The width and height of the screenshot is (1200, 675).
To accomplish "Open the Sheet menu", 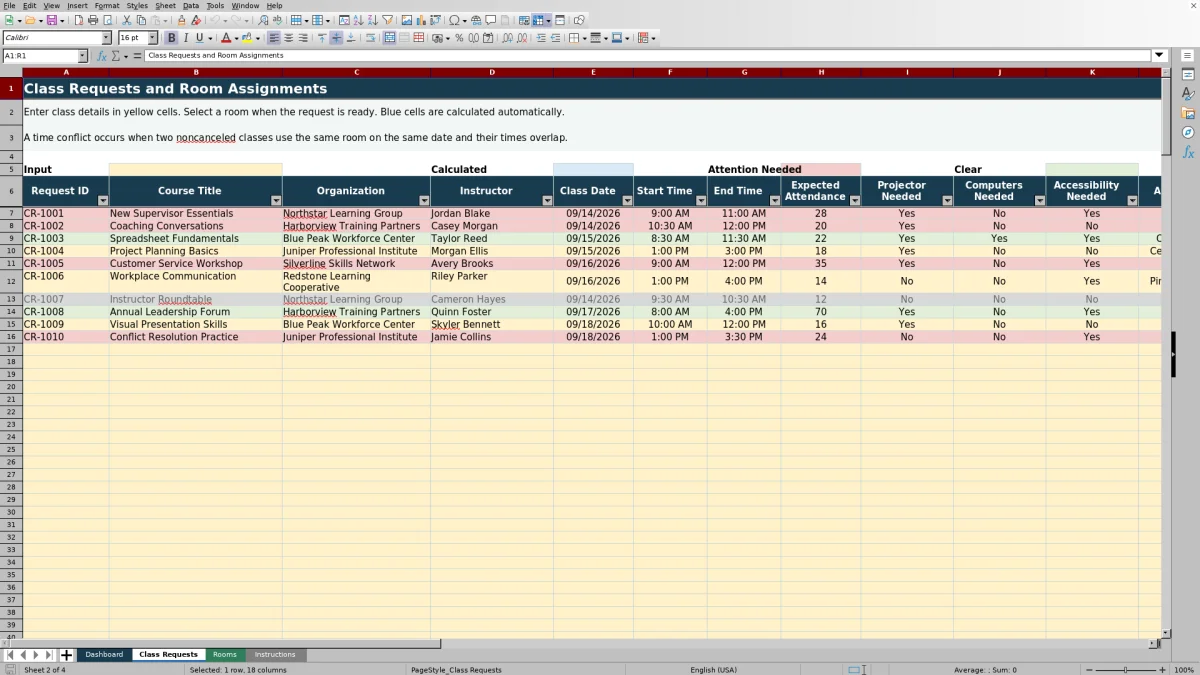I will point(165,6).
